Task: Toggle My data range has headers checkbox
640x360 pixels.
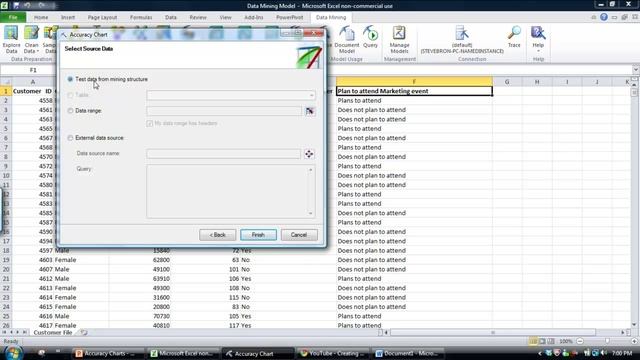Action: (149, 123)
